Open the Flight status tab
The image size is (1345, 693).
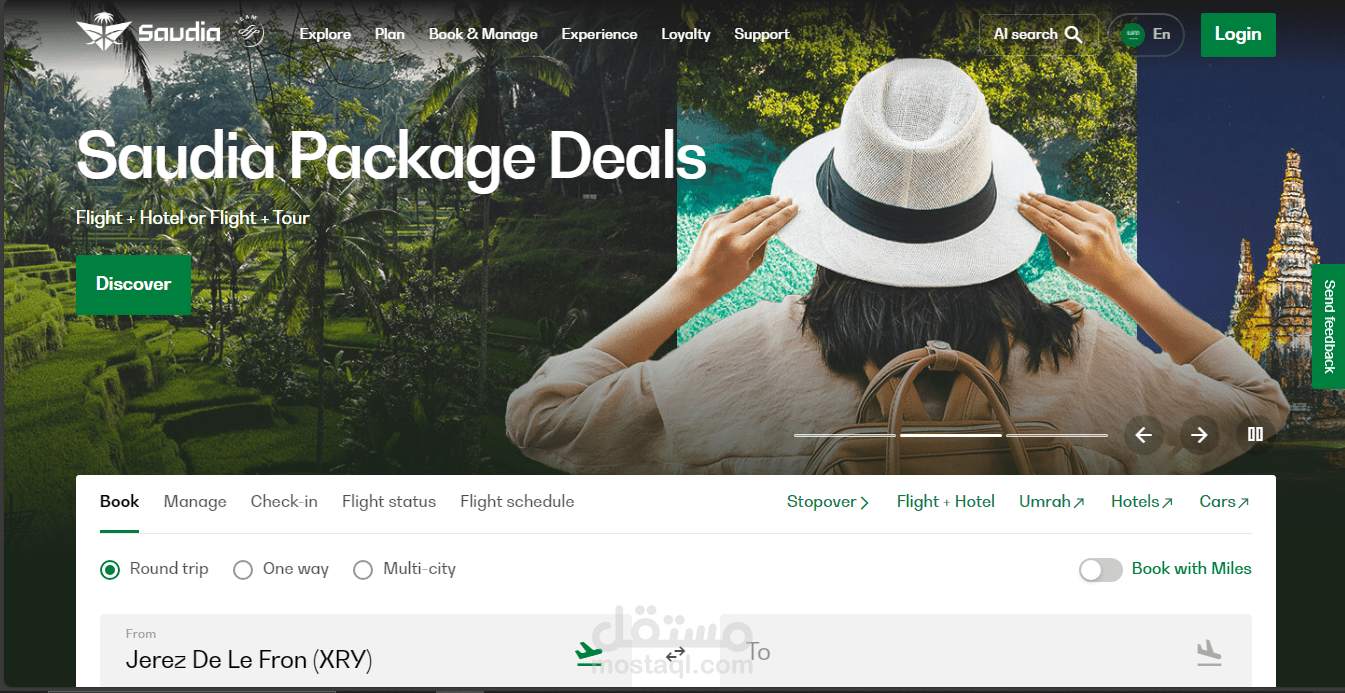[x=389, y=502]
